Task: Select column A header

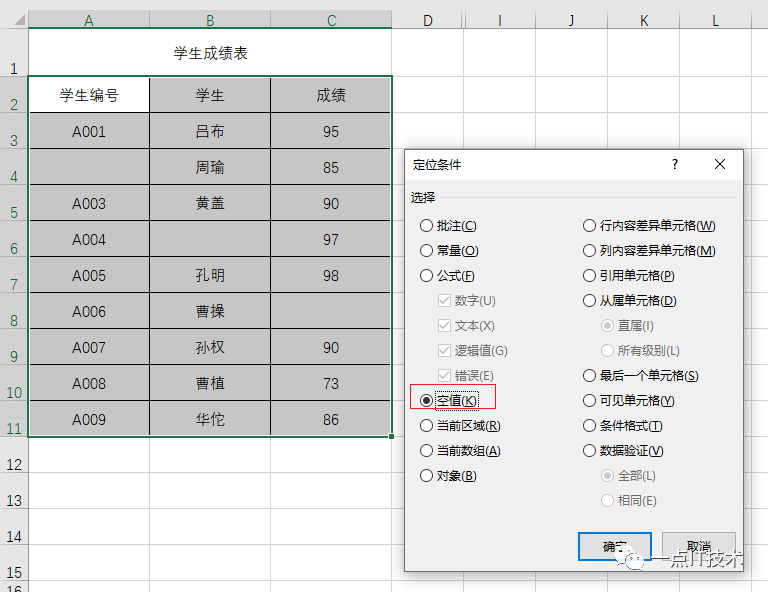Action: [x=89, y=21]
